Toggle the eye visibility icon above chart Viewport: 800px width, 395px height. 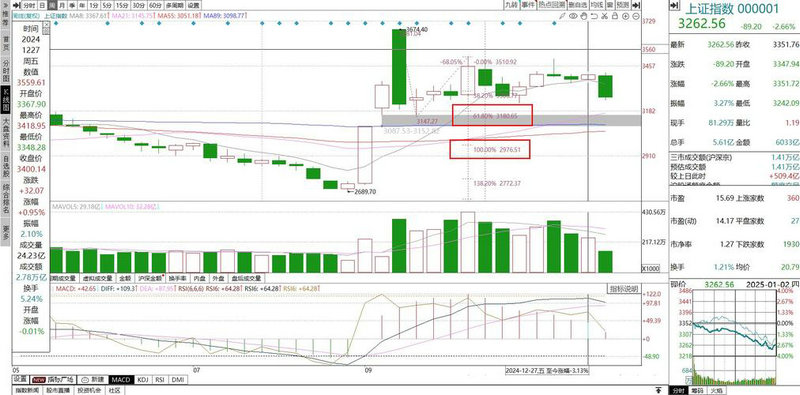coord(573,16)
